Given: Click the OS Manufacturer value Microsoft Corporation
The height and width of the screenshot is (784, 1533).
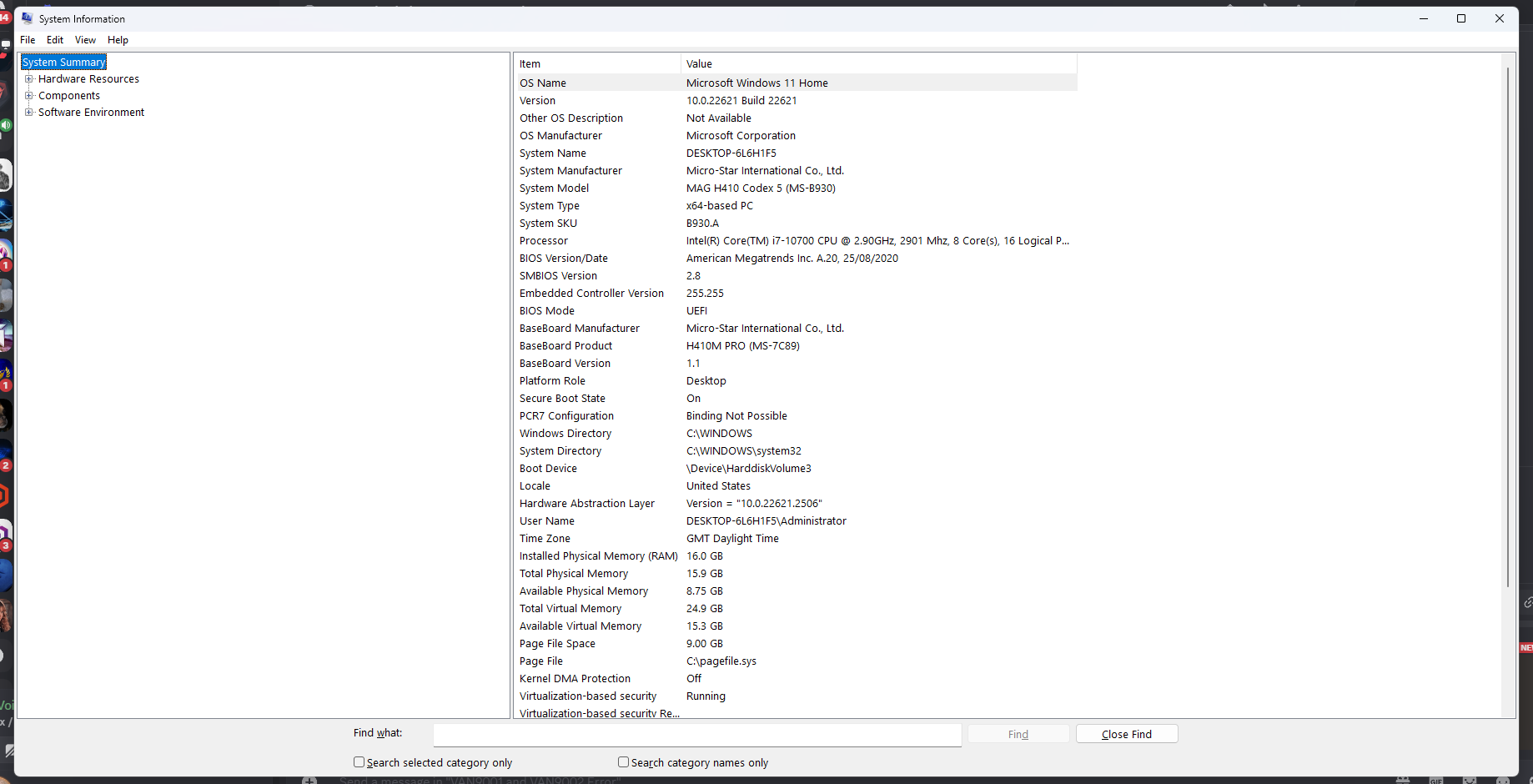Looking at the screenshot, I should click(x=741, y=136).
